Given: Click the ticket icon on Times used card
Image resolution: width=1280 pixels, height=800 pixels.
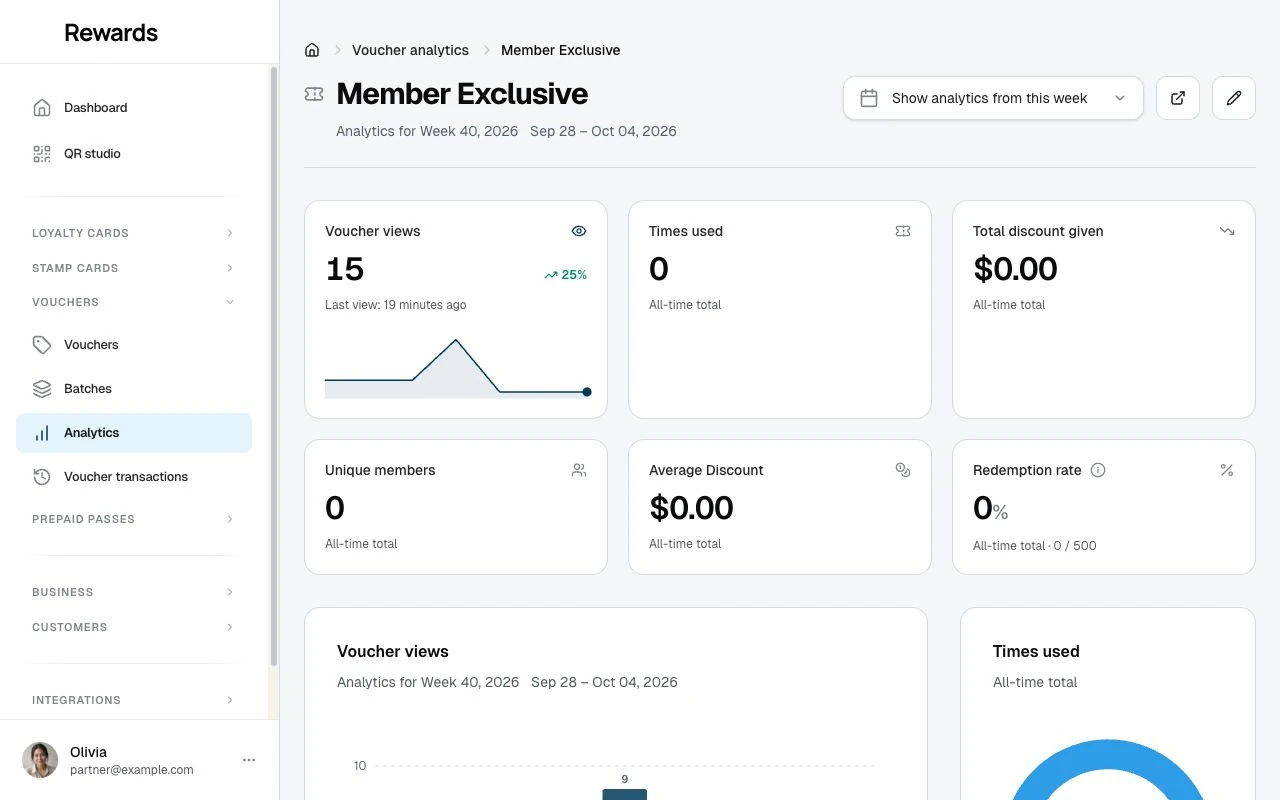Looking at the screenshot, I should point(903,231).
